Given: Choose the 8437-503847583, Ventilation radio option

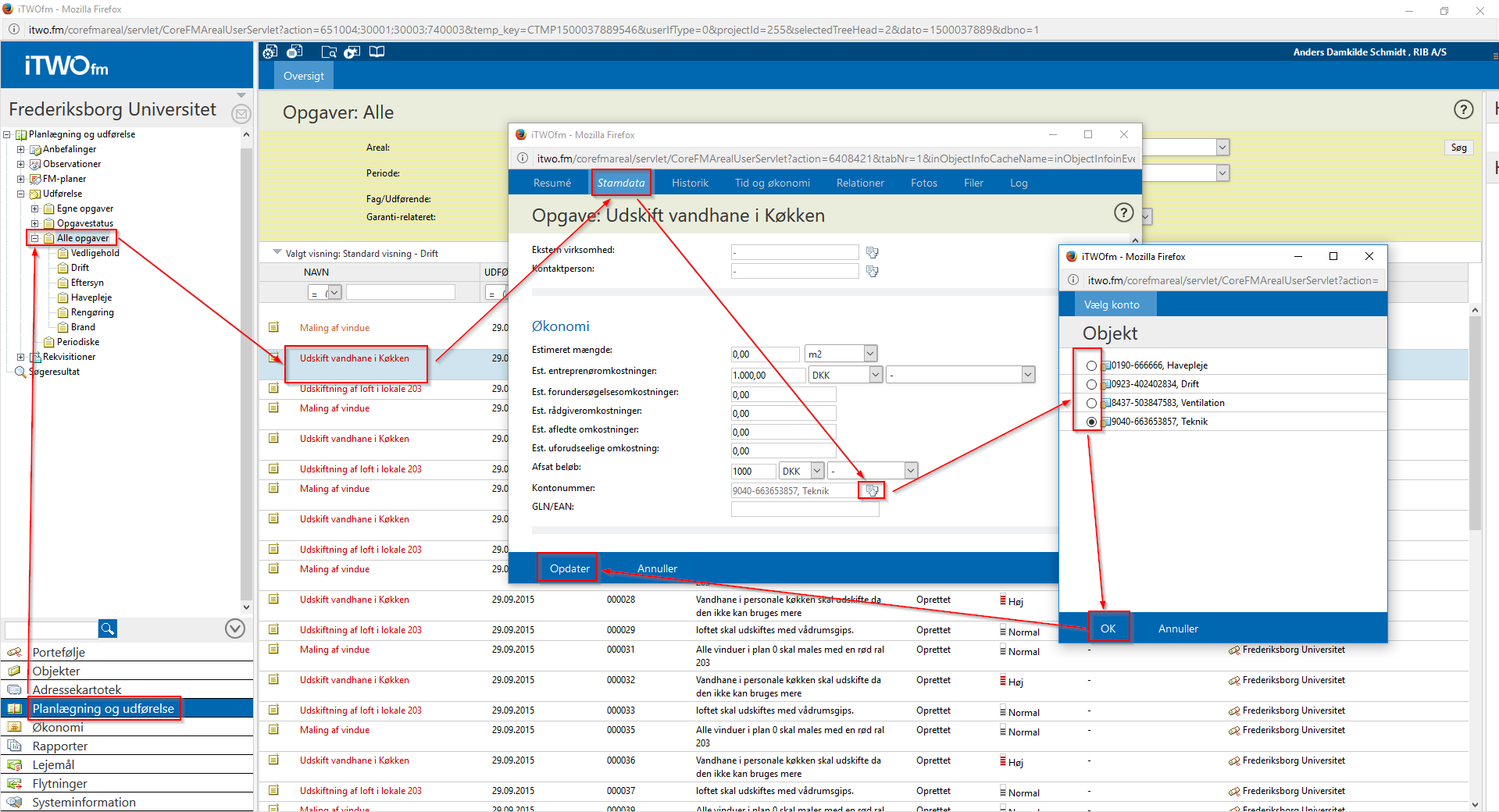Looking at the screenshot, I should [x=1091, y=403].
